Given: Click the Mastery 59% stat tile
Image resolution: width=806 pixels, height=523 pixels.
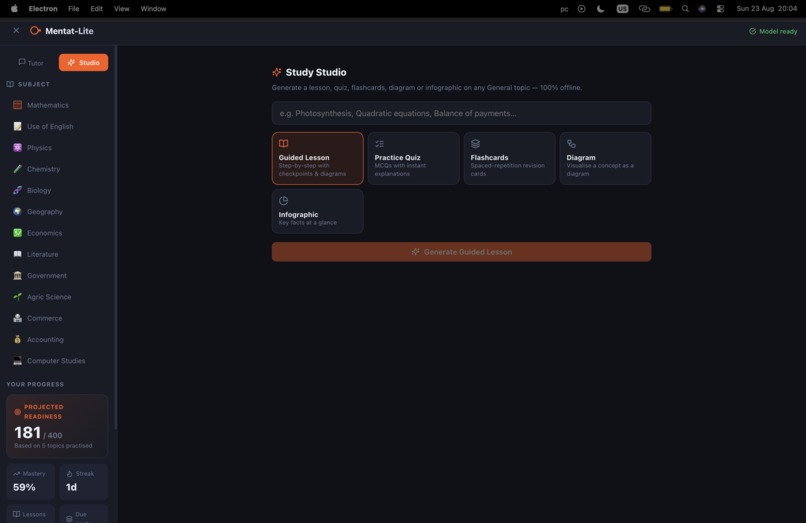Looking at the screenshot, I should point(31,482).
